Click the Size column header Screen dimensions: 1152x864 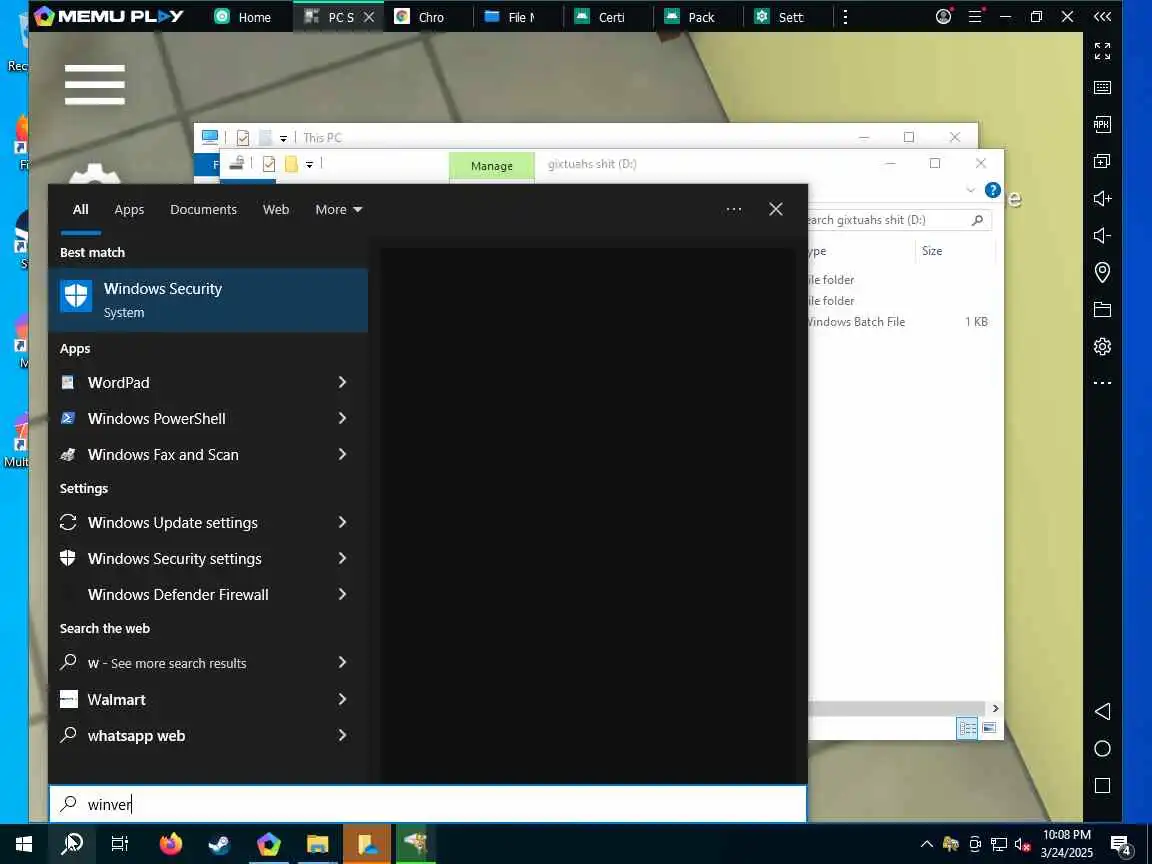(932, 251)
